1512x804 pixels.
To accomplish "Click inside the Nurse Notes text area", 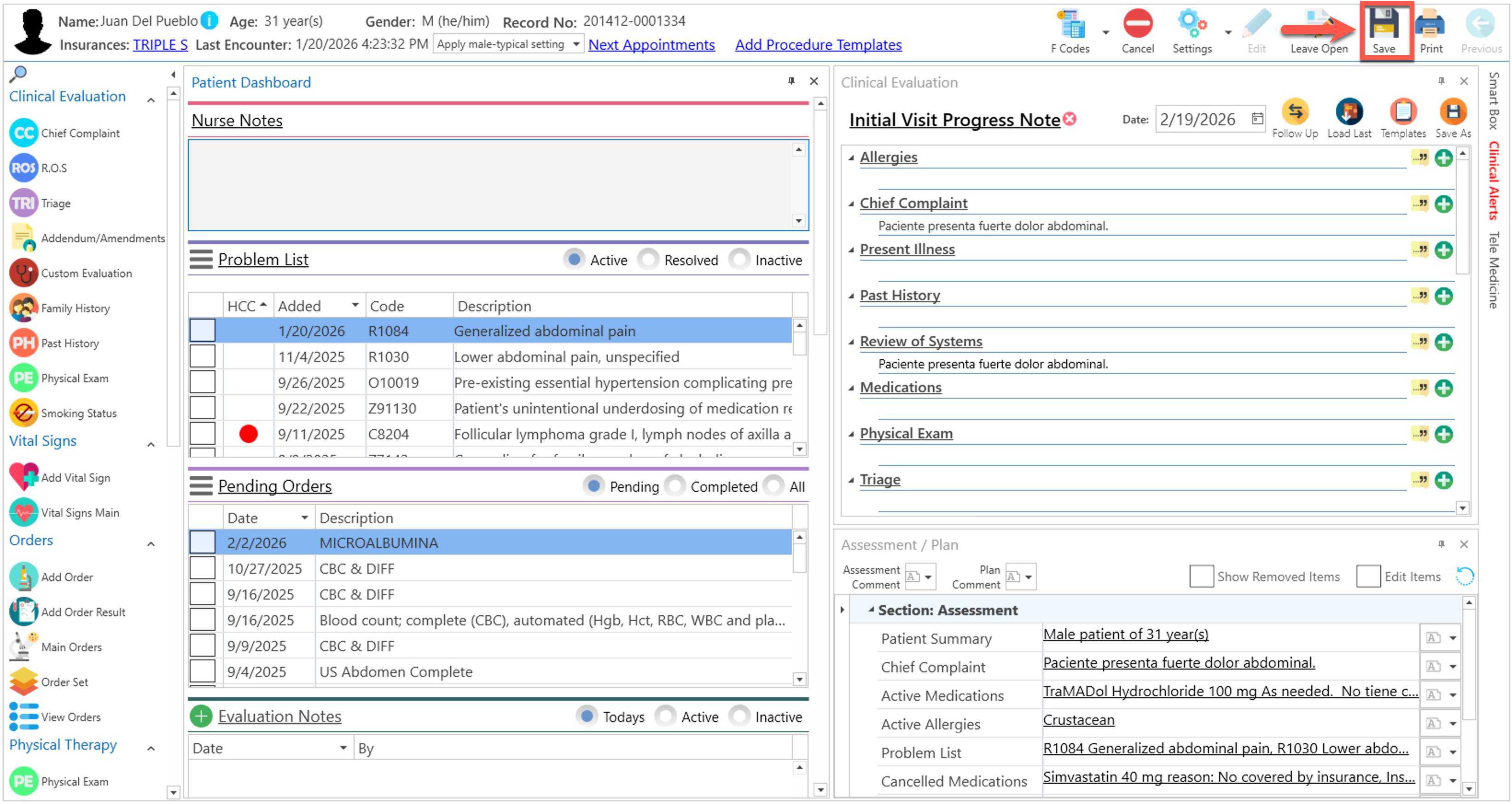I will (x=490, y=185).
